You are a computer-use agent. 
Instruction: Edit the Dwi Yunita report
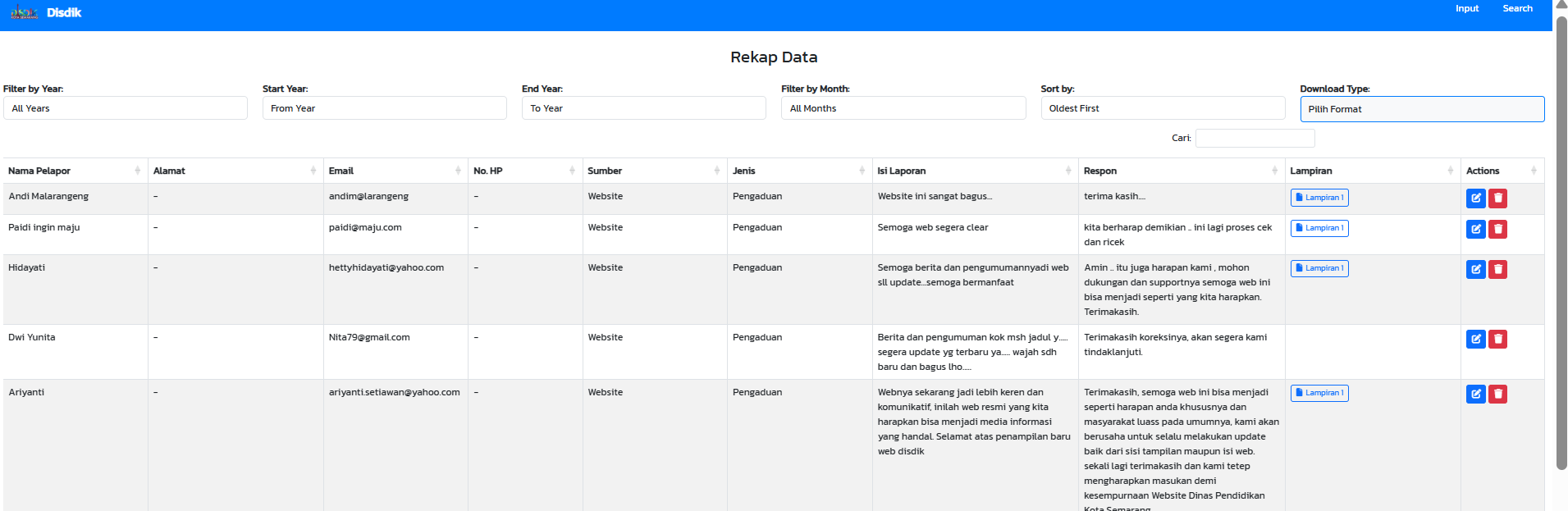pyautogui.click(x=1475, y=339)
